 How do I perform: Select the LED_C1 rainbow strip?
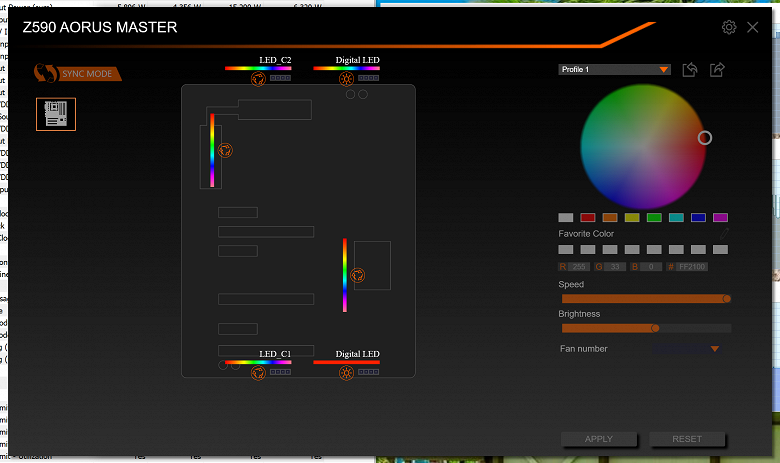pos(258,362)
